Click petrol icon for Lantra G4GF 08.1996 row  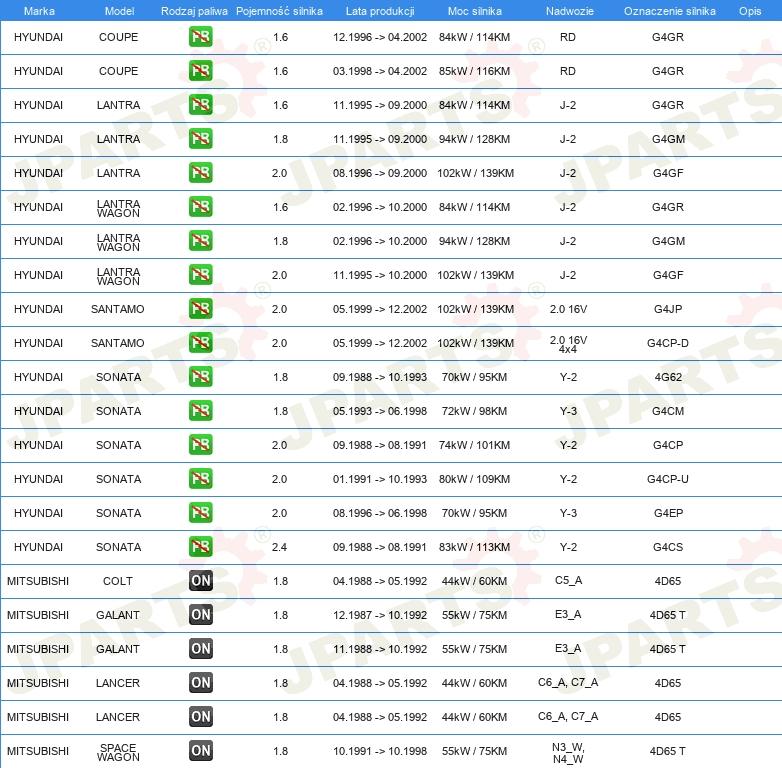point(200,173)
